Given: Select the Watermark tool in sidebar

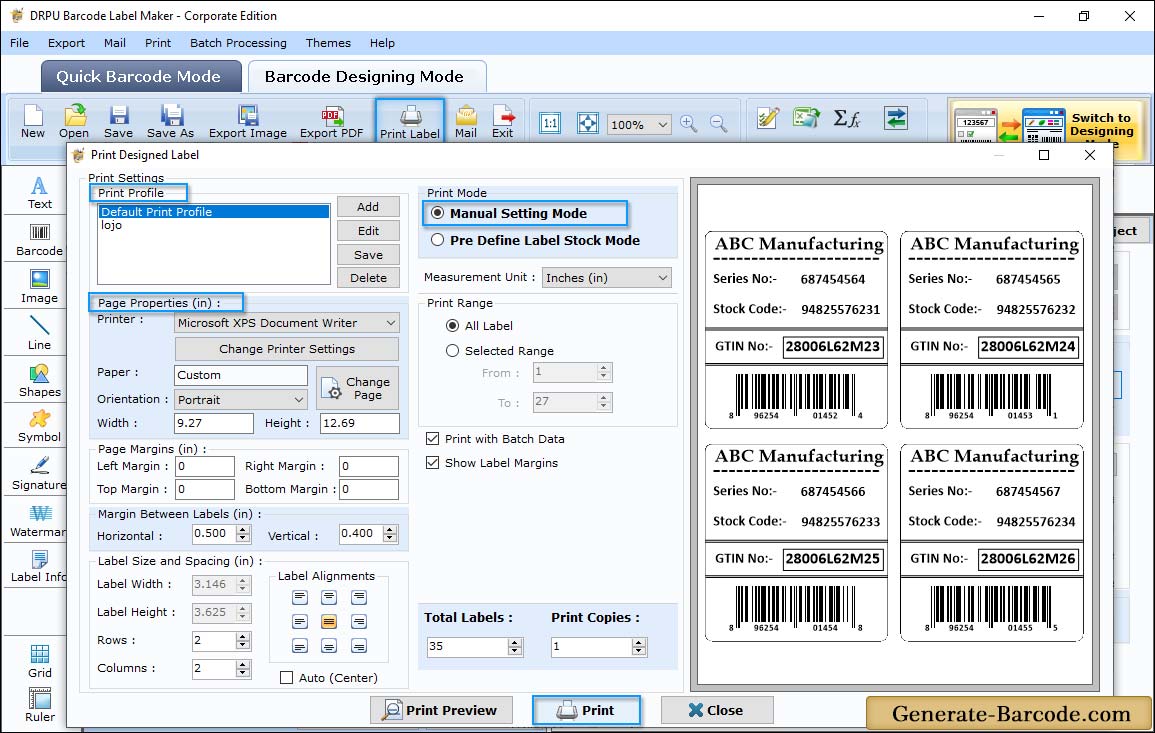Looking at the screenshot, I should 38,521.
